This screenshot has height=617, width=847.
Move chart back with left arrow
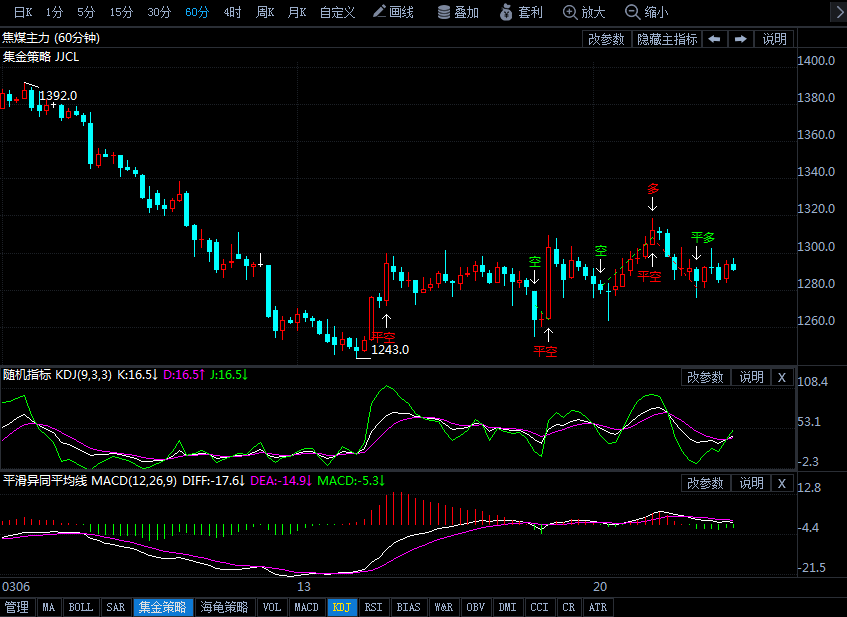pos(714,39)
